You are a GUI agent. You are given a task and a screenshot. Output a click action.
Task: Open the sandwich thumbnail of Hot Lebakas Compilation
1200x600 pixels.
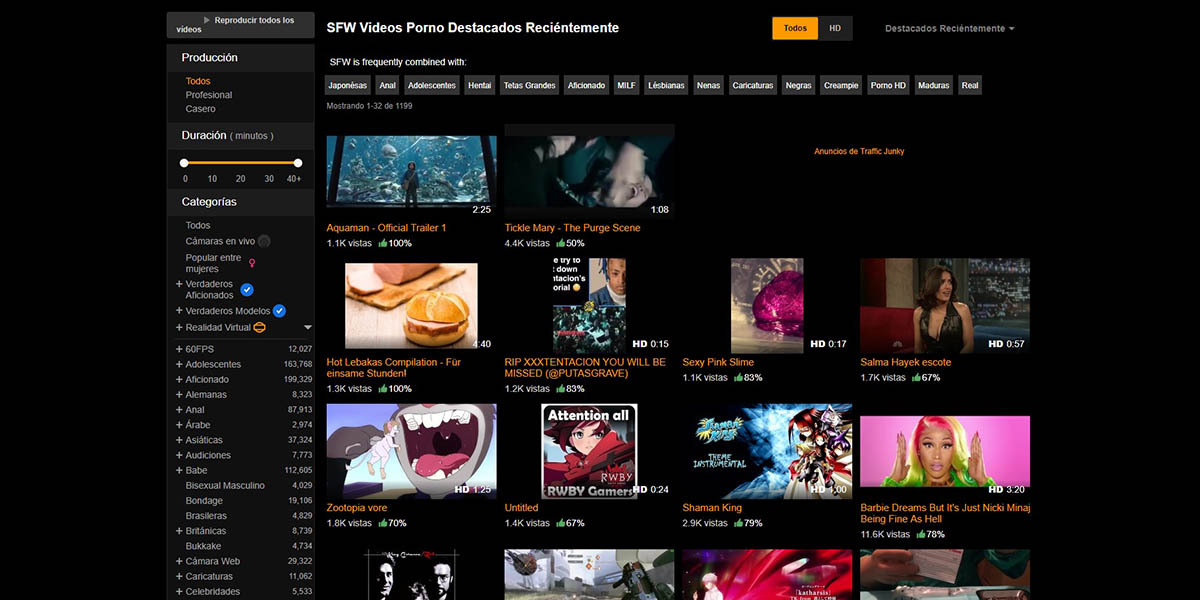(411, 306)
